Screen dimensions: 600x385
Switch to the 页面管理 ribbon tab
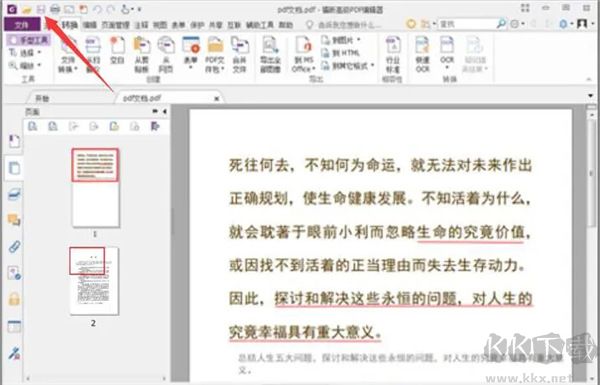[115, 25]
